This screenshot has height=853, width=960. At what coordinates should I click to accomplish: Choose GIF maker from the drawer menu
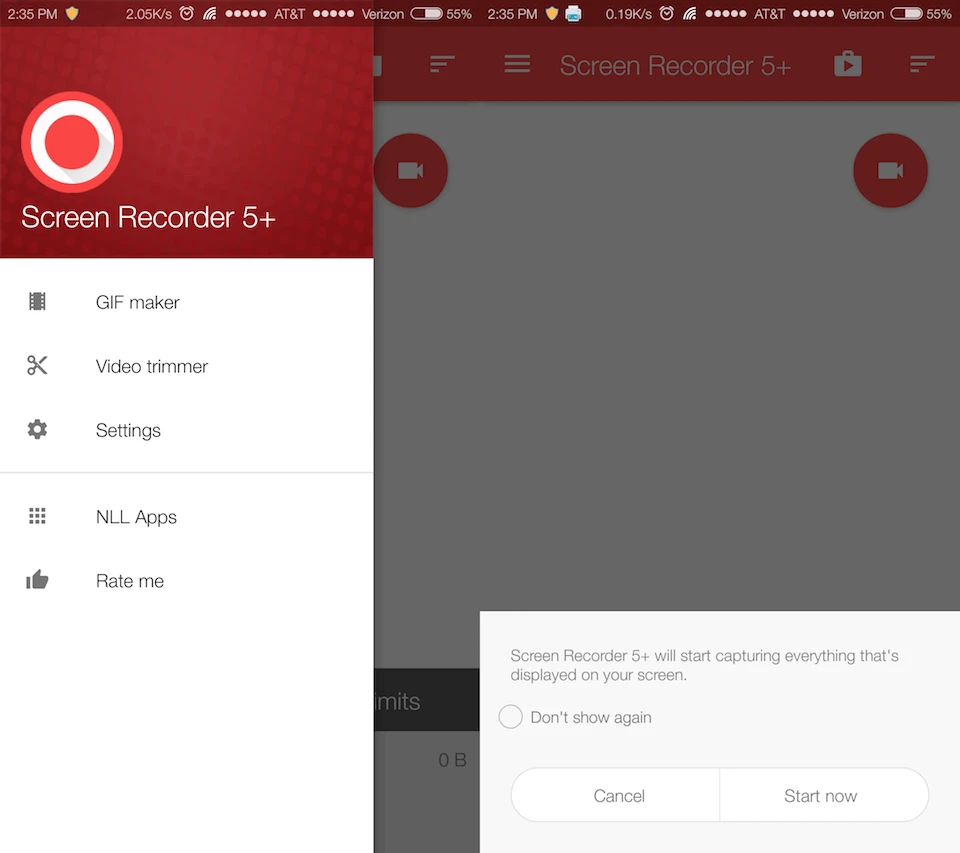[x=137, y=301]
